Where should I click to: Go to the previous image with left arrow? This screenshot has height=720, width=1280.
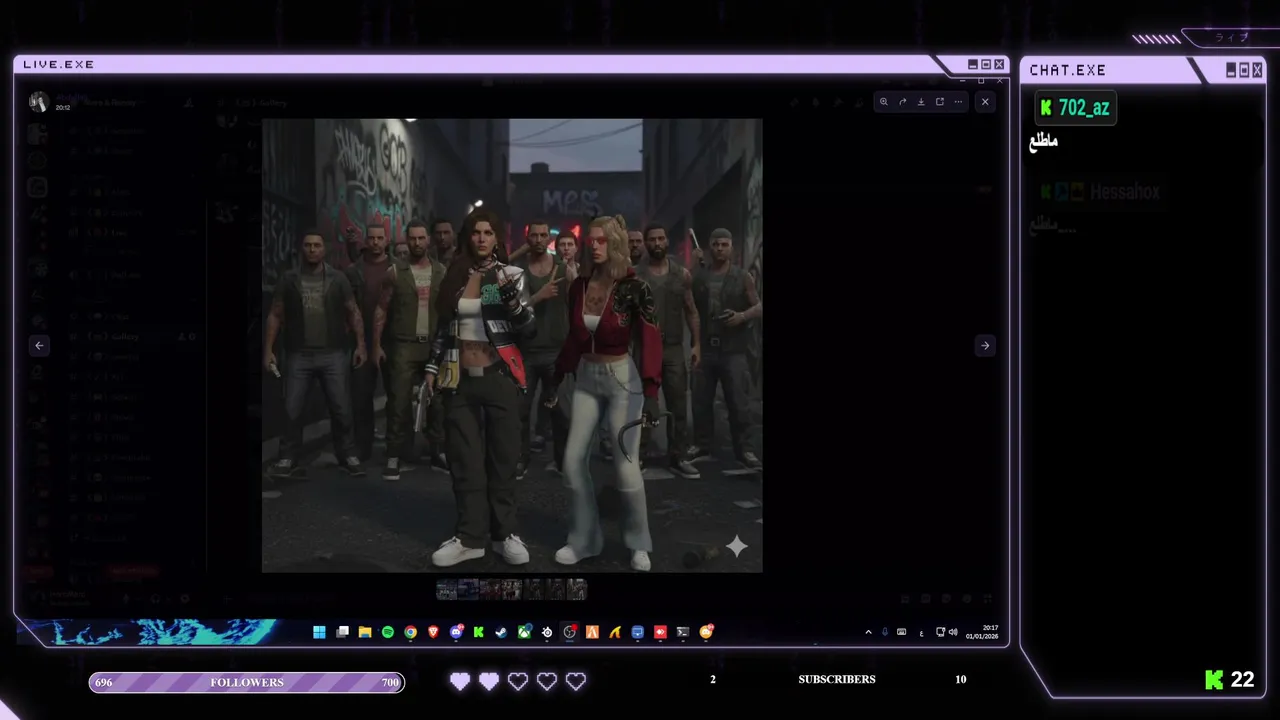click(x=39, y=346)
